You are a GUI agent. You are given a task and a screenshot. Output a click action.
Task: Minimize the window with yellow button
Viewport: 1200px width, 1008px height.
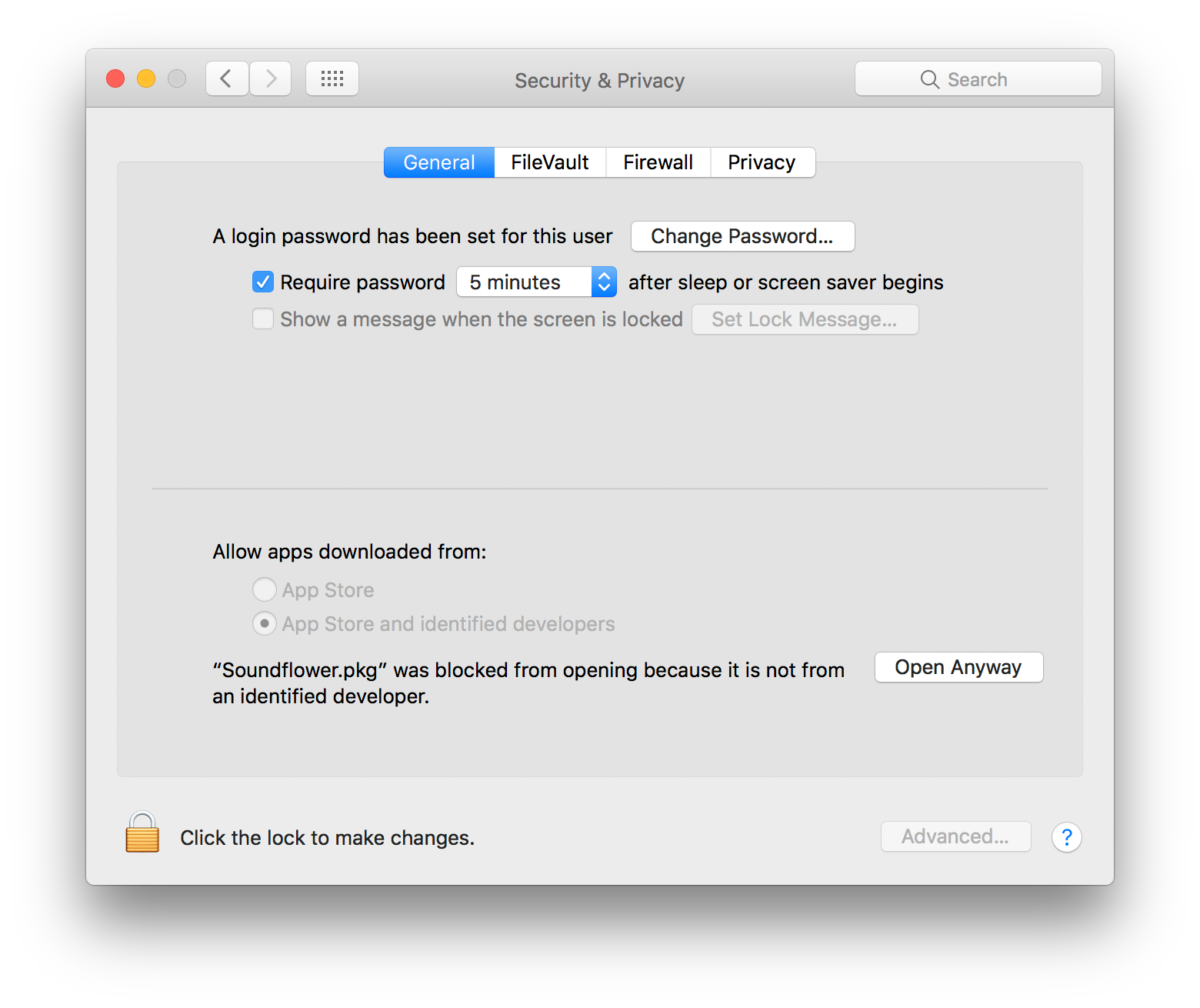tap(146, 78)
